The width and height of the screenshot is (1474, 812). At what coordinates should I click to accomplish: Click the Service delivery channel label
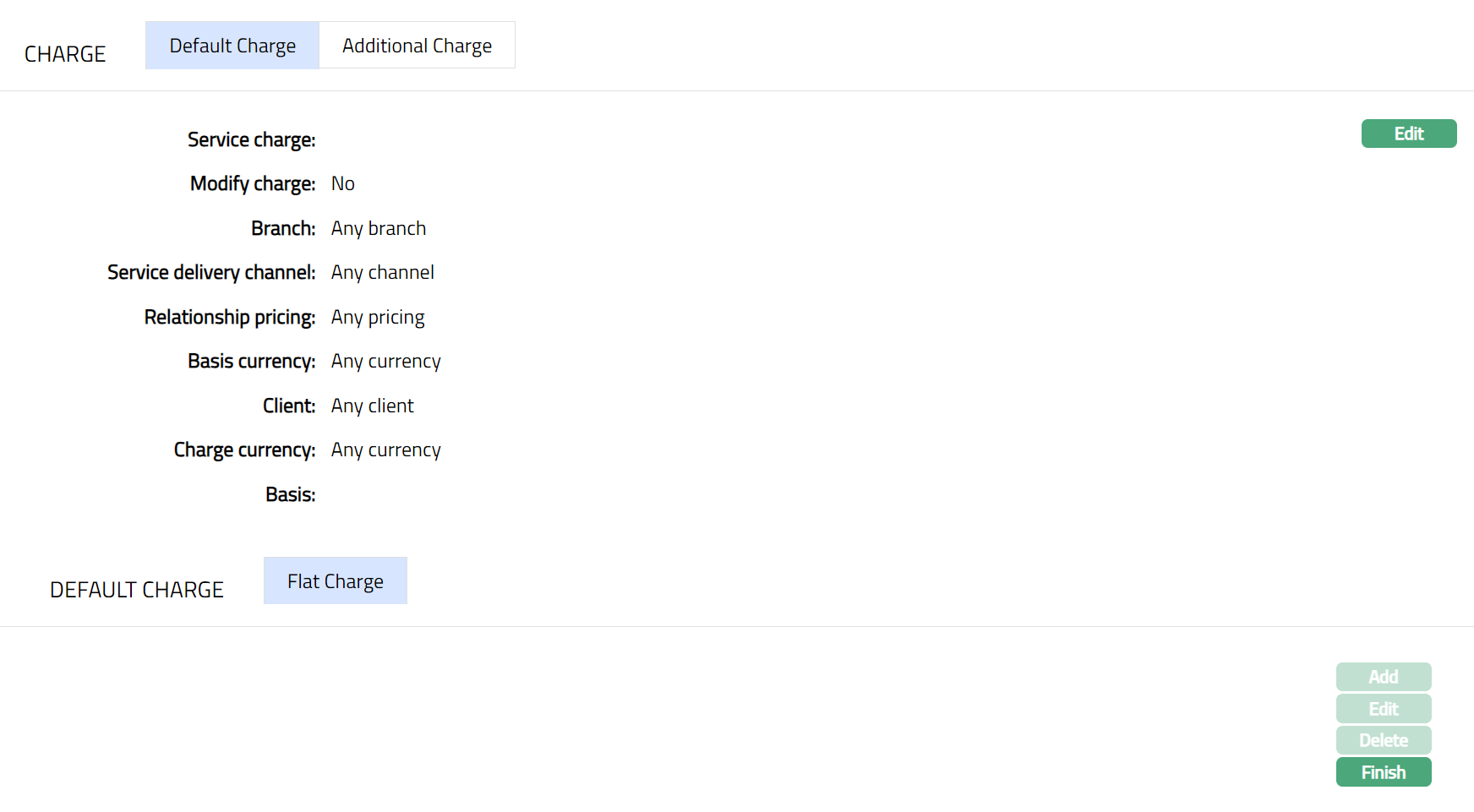pos(211,273)
